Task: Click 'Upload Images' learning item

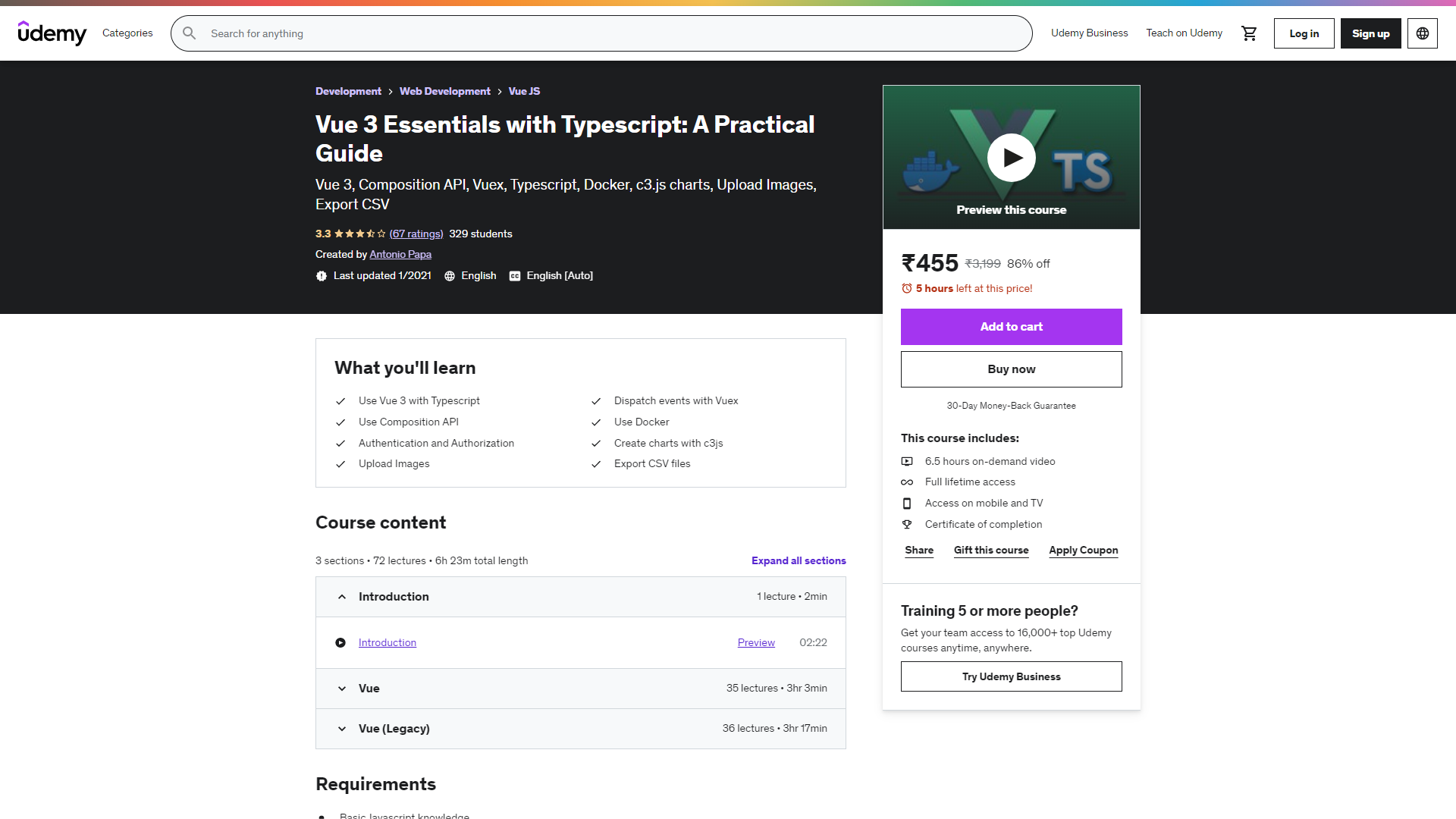Action: (394, 464)
